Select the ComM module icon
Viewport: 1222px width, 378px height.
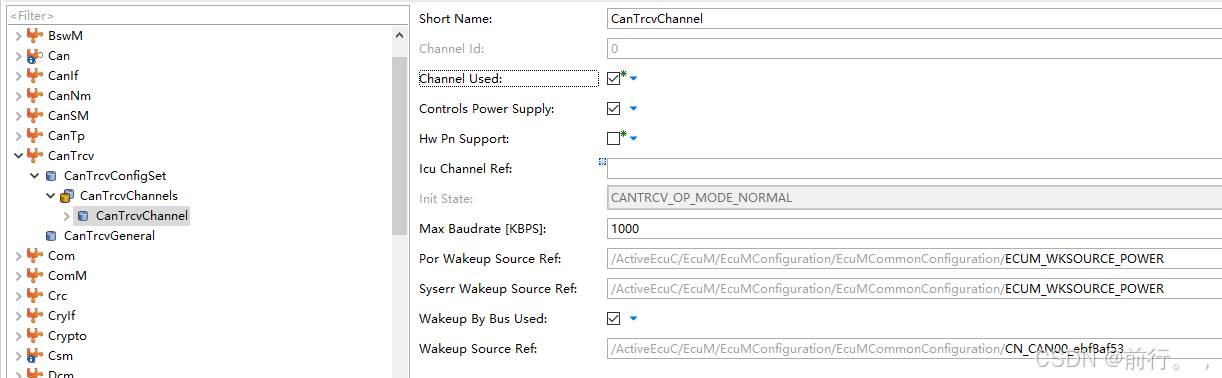(35, 276)
